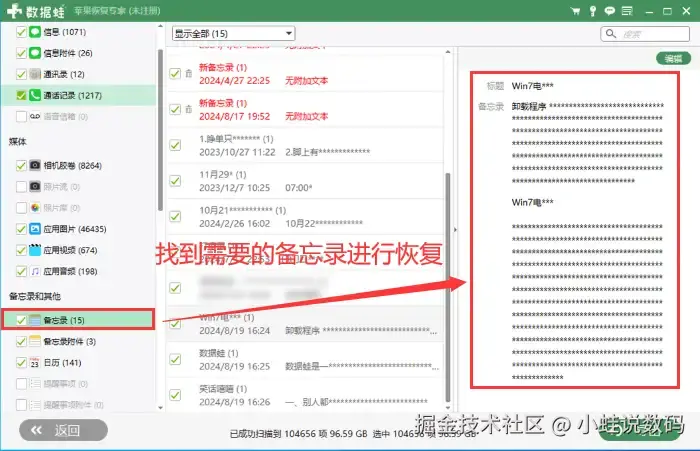Uncheck the 备忘录附件 (3) checkbox
Image resolution: width=700 pixels, height=451 pixels.
21,342
